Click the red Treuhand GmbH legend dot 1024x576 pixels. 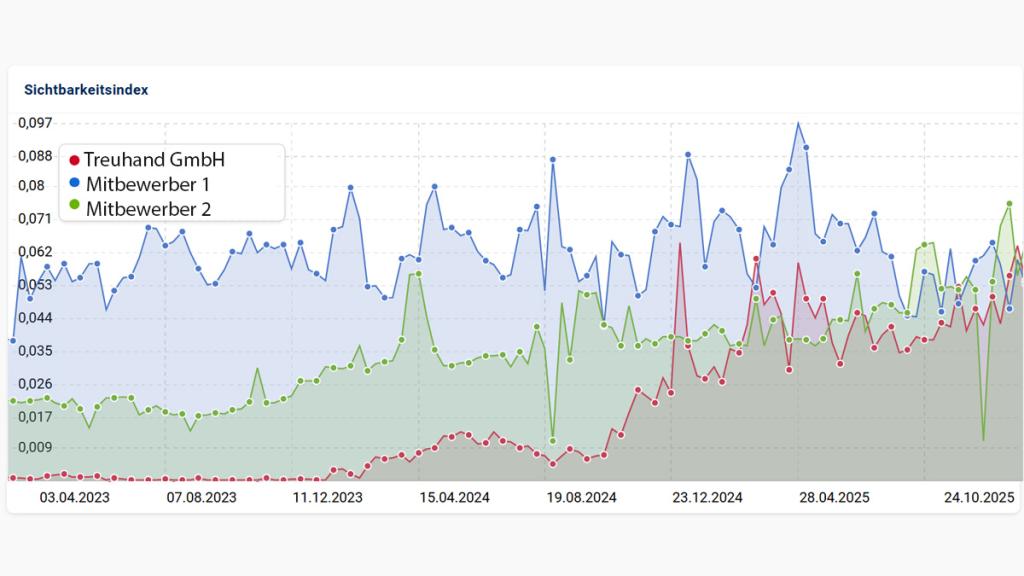74,160
